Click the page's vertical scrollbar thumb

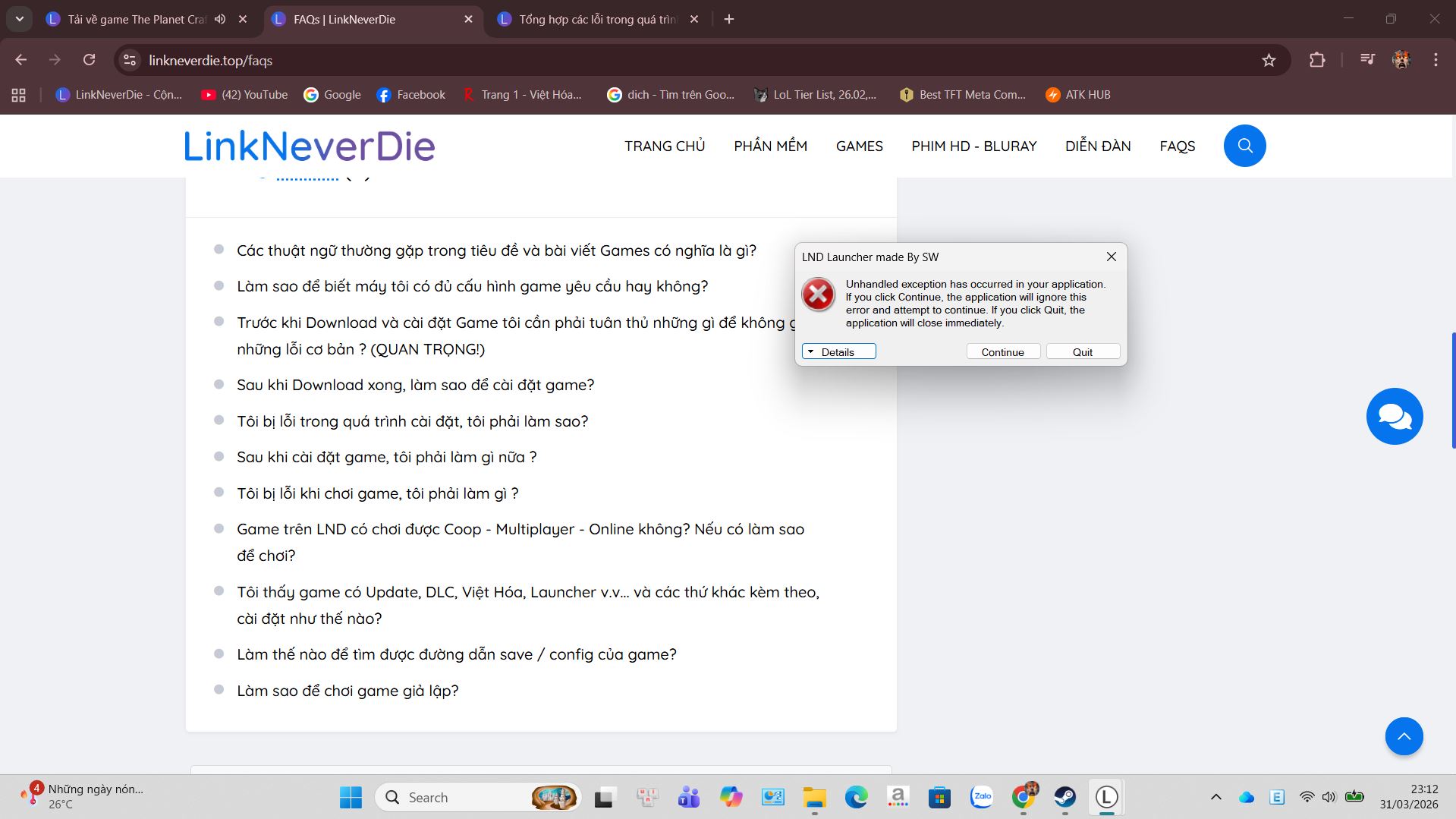(x=1452, y=391)
